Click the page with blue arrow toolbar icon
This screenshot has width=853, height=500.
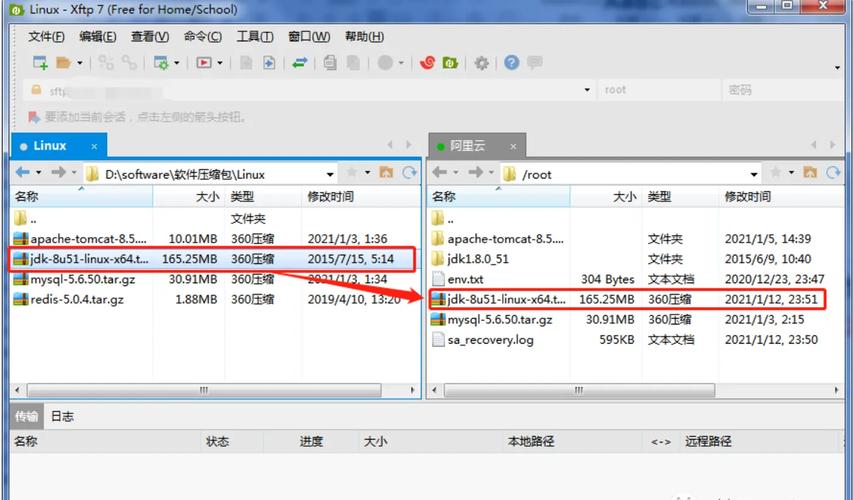point(269,63)
